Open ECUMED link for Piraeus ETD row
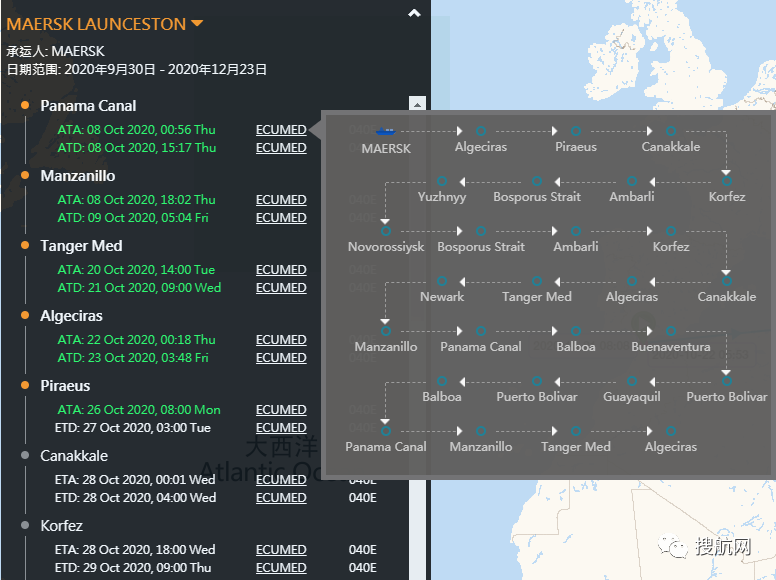 (x=281, y=428)
